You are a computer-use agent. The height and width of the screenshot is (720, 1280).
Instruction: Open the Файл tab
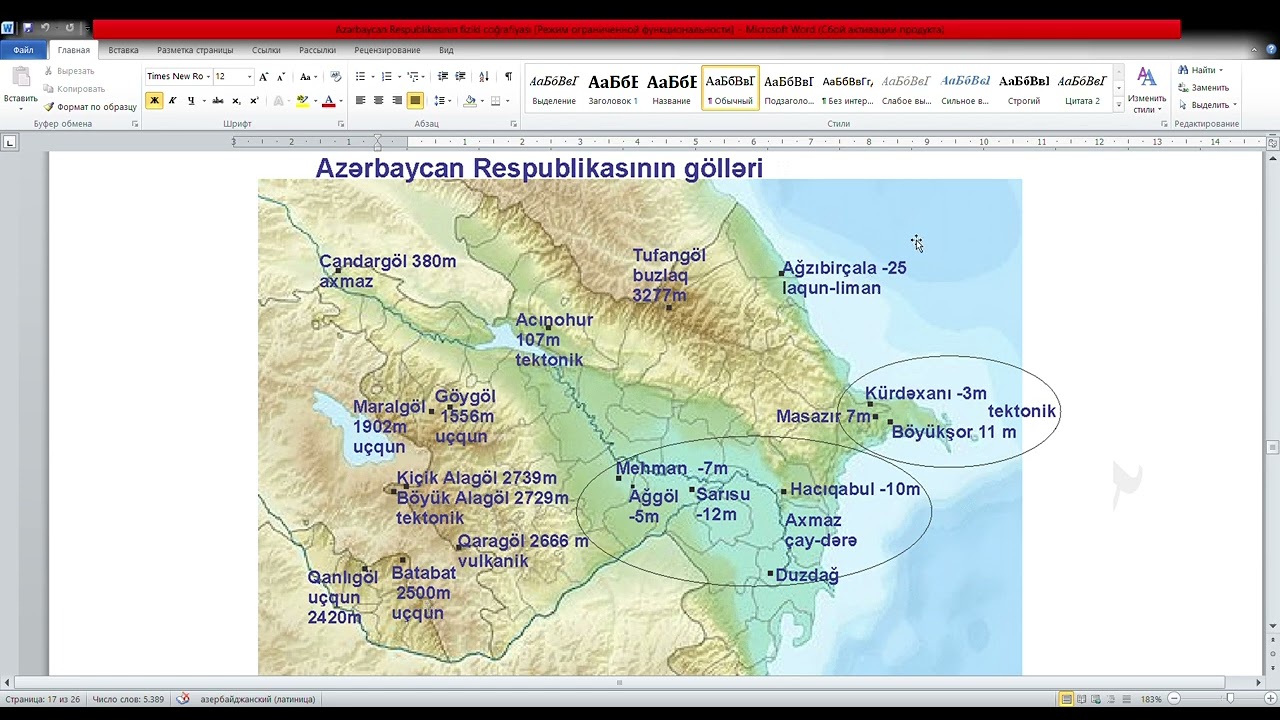click(22, 50)
